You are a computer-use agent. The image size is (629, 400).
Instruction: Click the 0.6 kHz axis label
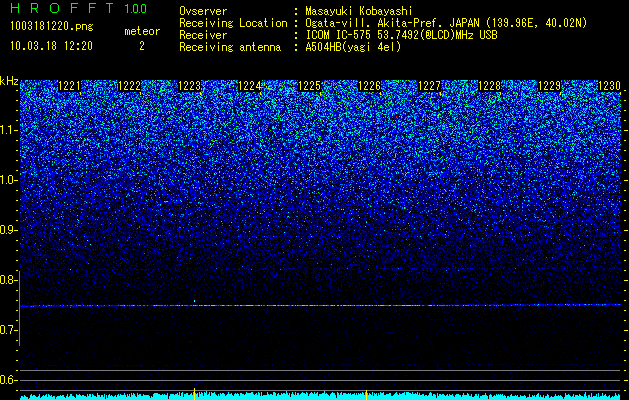[8, 380]
